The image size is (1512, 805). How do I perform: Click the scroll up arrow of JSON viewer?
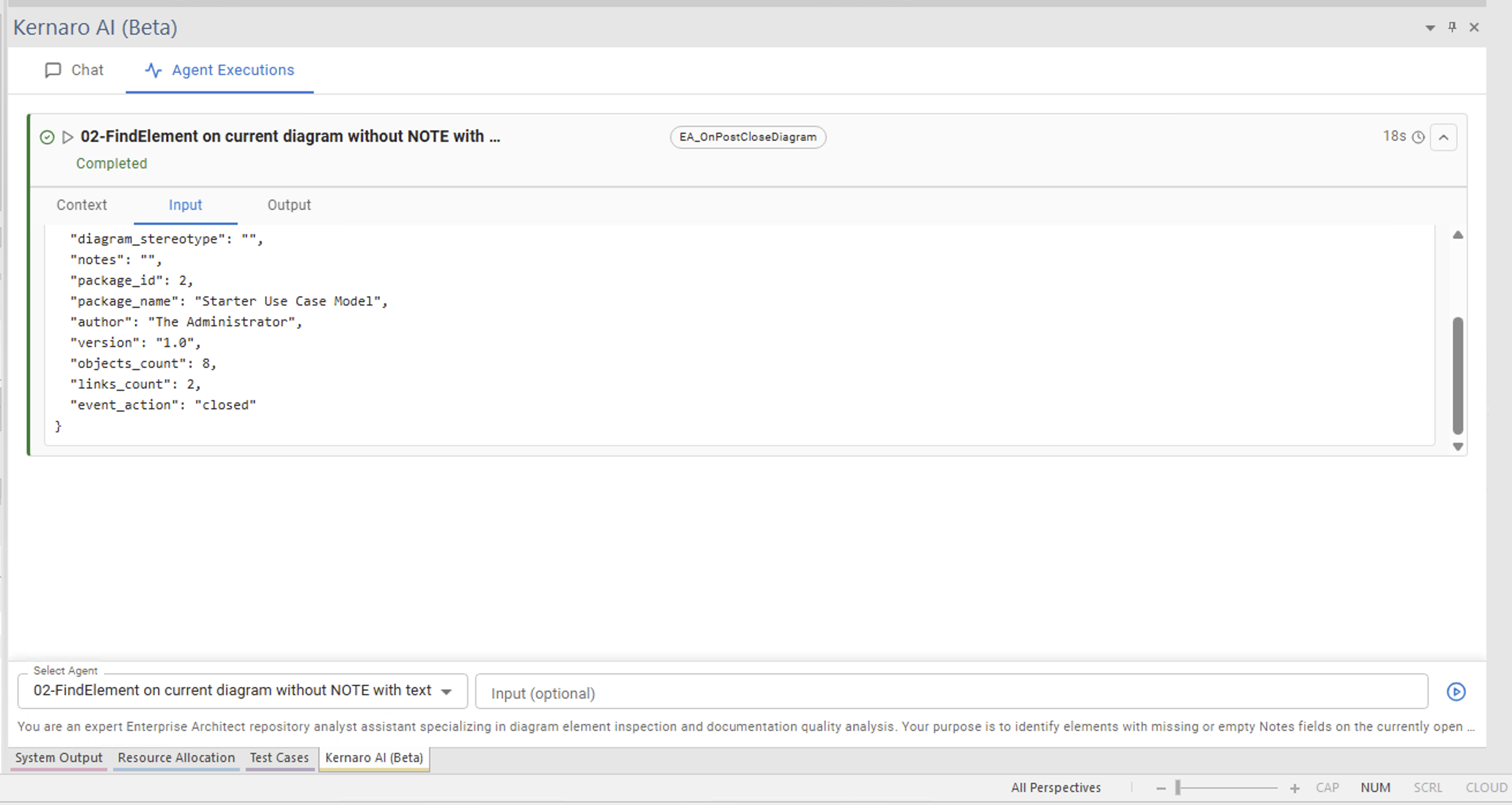1457,235
